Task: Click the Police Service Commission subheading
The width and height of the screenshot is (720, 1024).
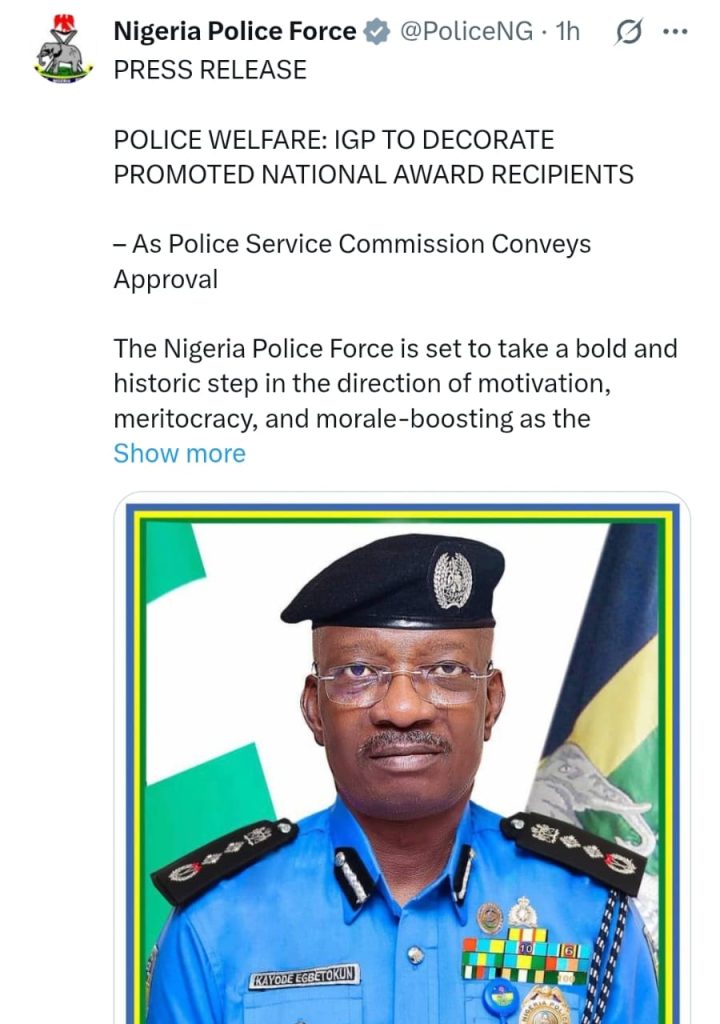Action: [352, 262]
